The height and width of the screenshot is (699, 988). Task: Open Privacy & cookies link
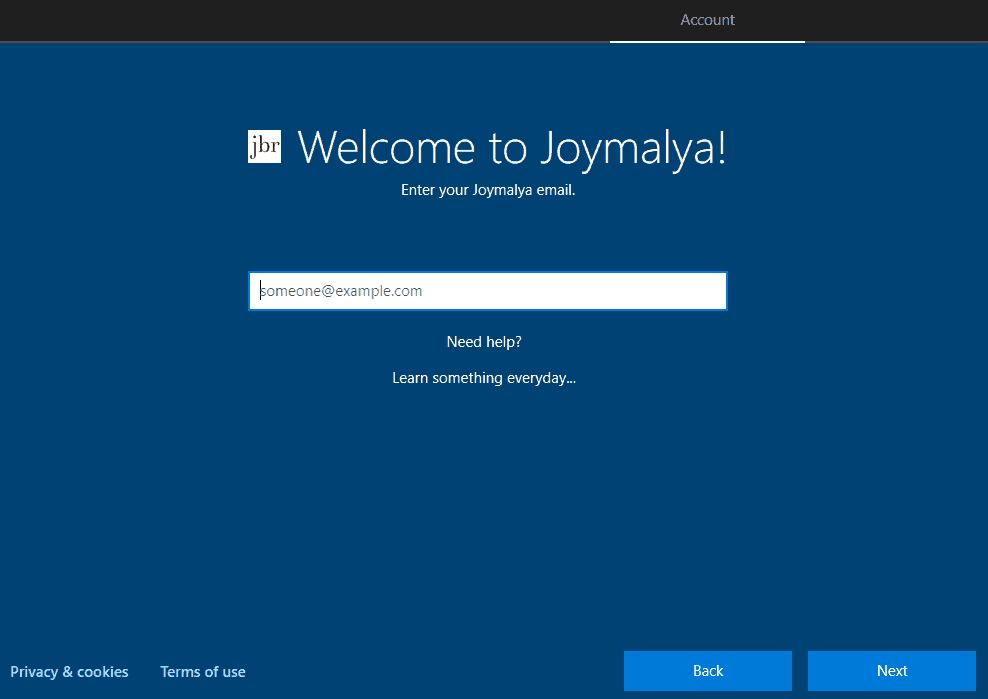(69, 672)
